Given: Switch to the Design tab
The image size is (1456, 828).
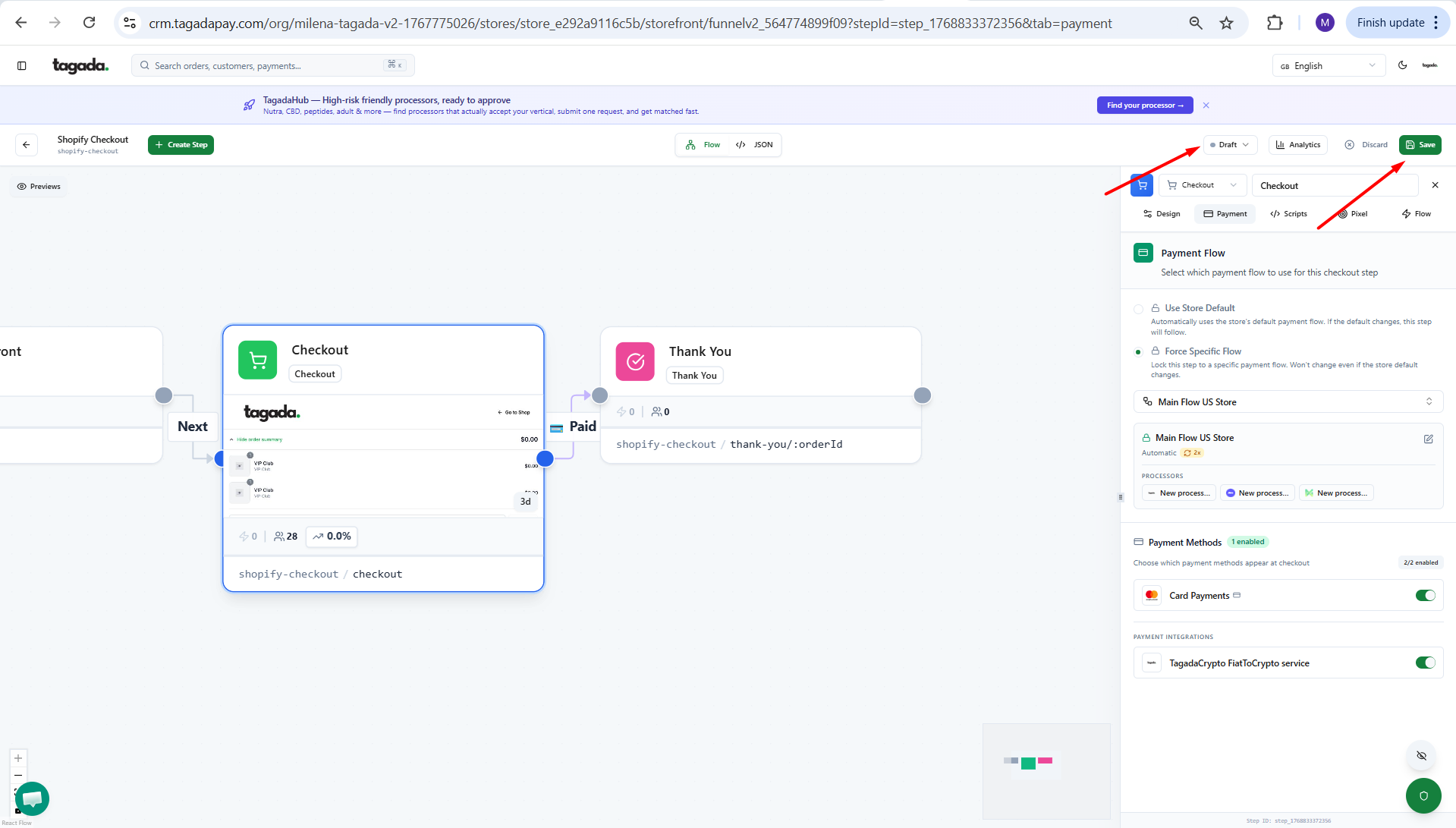Looking at the screenshot, I should 1162,214.
